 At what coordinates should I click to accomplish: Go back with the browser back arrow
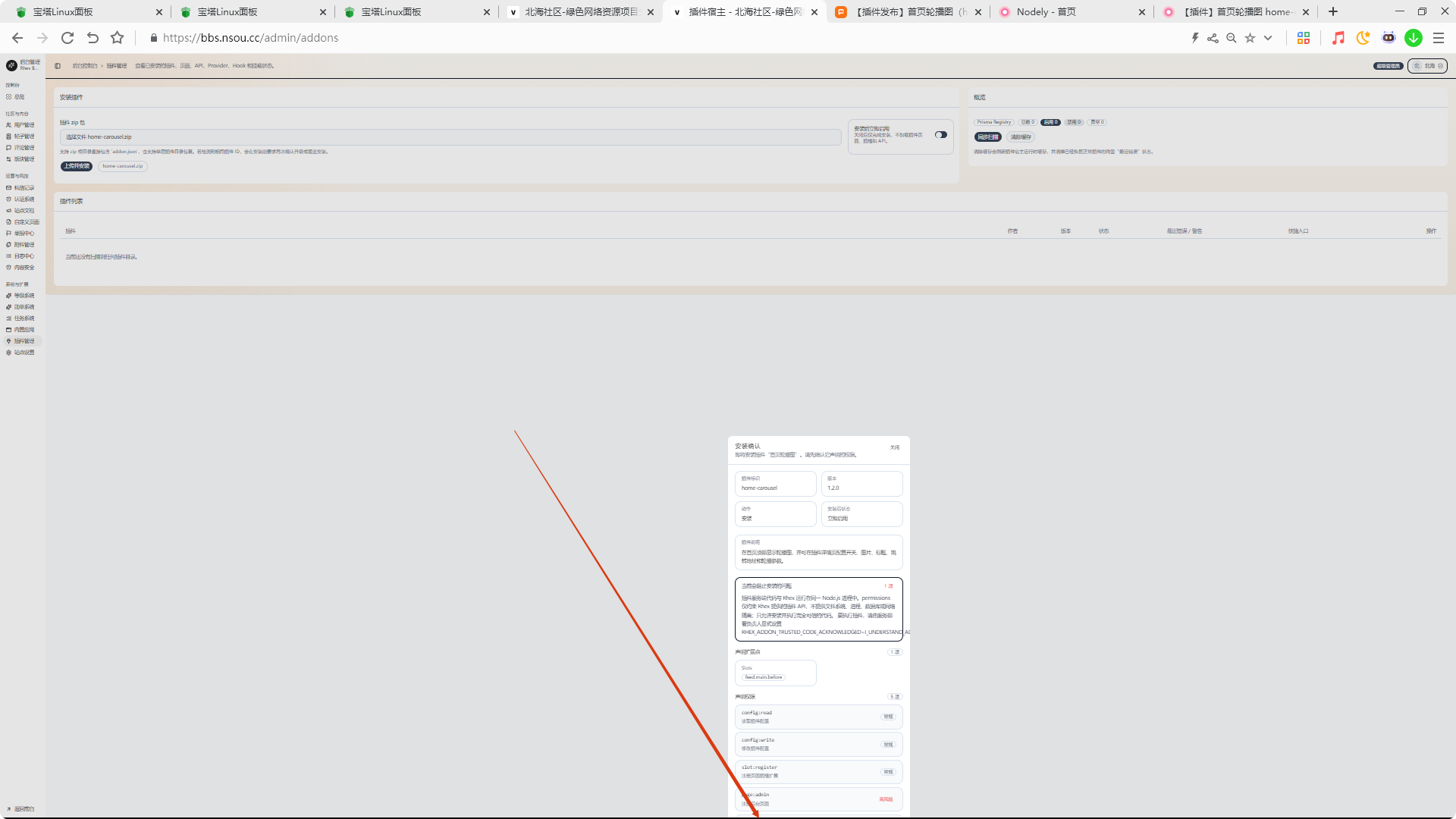point(17,38)
